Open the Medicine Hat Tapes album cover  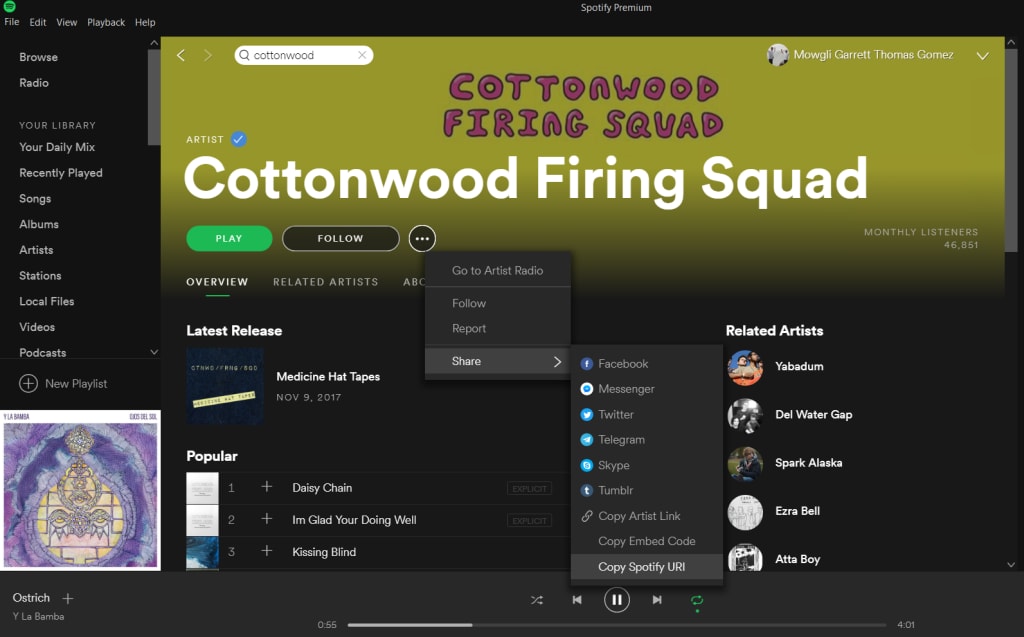pyautogui.click(x=225, y=386)
